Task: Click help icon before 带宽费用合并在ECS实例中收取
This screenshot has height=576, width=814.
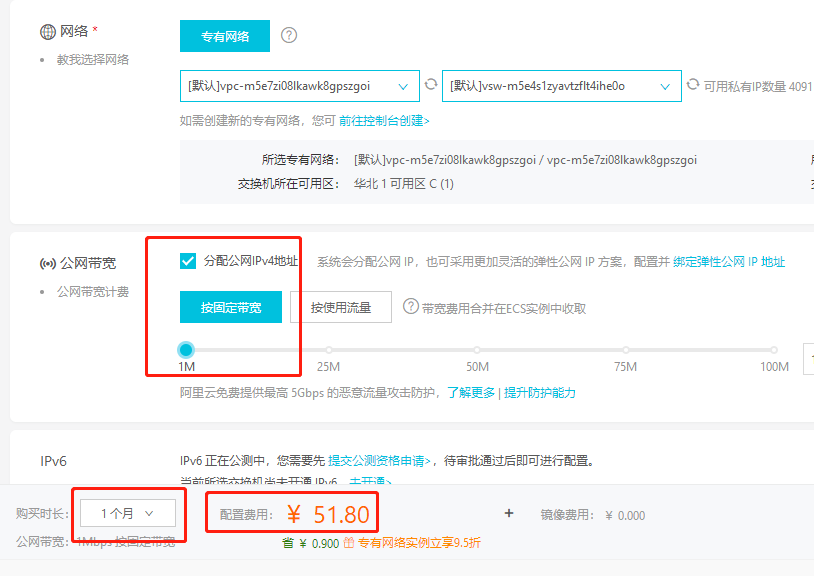Action: [x=411, y=307]
